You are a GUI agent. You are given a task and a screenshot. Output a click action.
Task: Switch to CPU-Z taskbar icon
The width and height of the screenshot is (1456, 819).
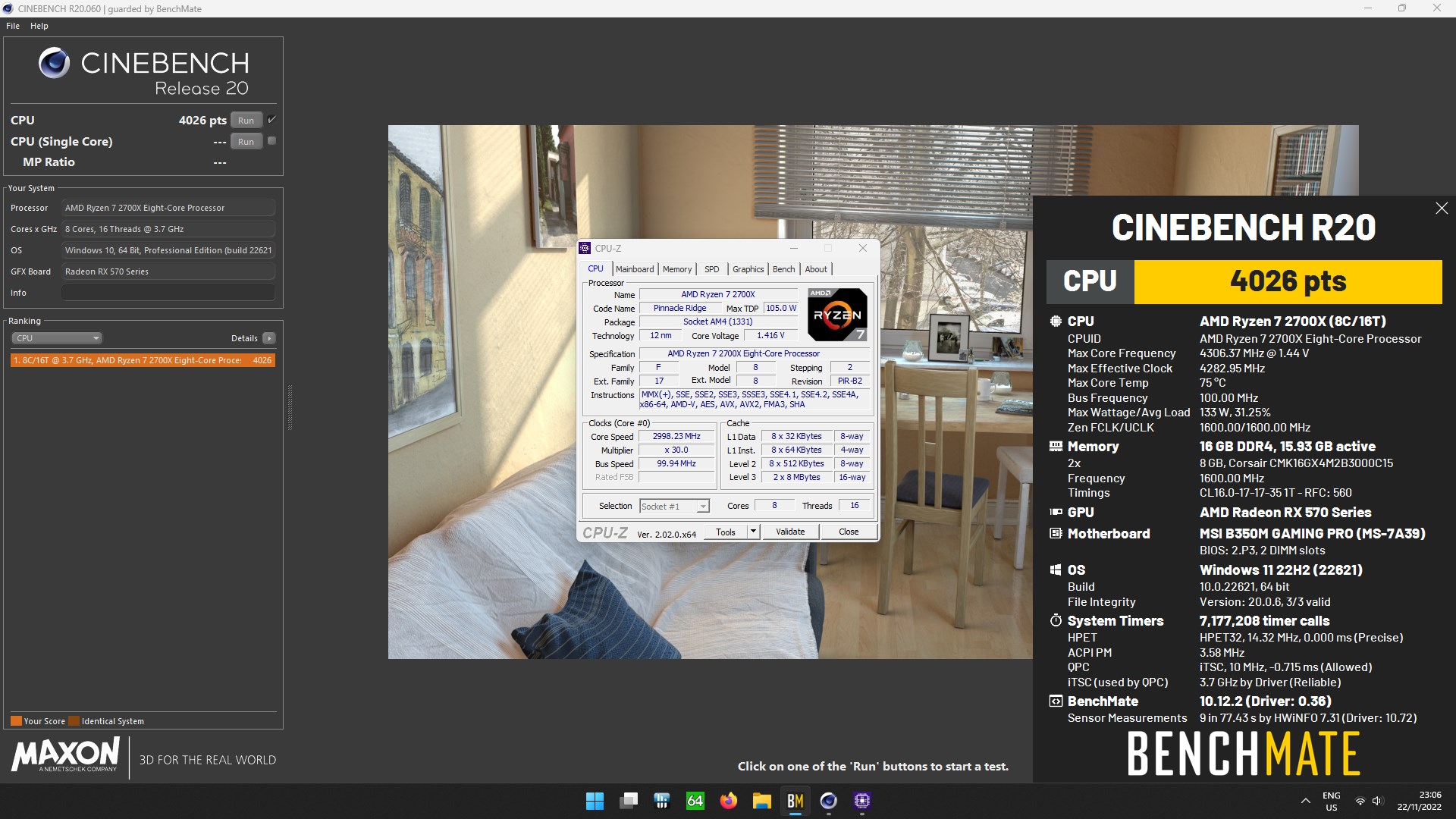(x=862, y=801)
